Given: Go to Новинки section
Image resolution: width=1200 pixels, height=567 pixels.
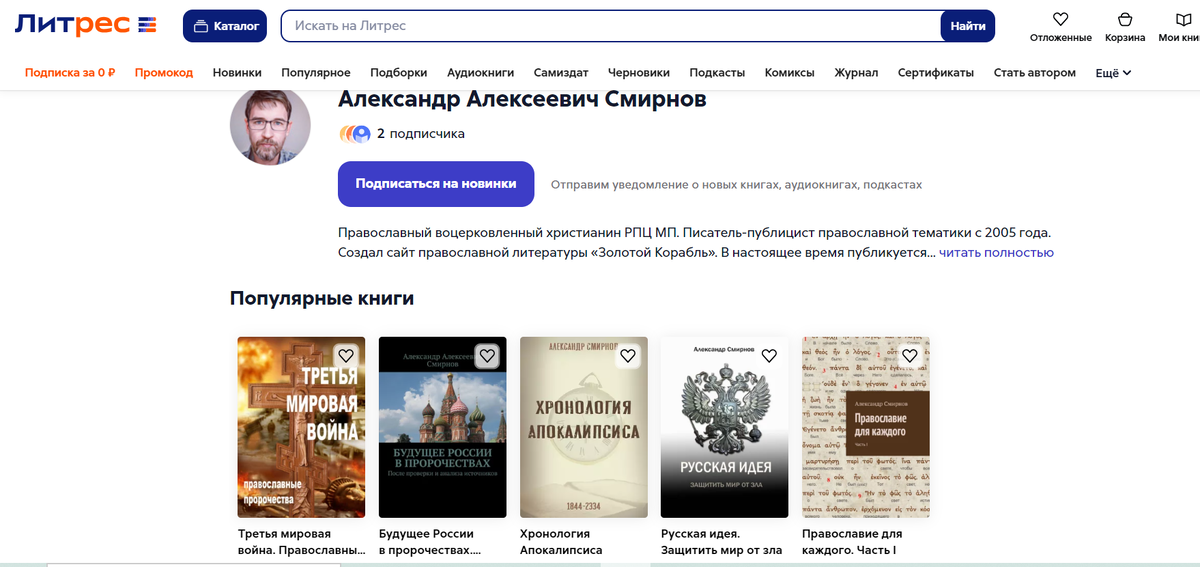Looking at the screenshot, I should click(237, 73).
